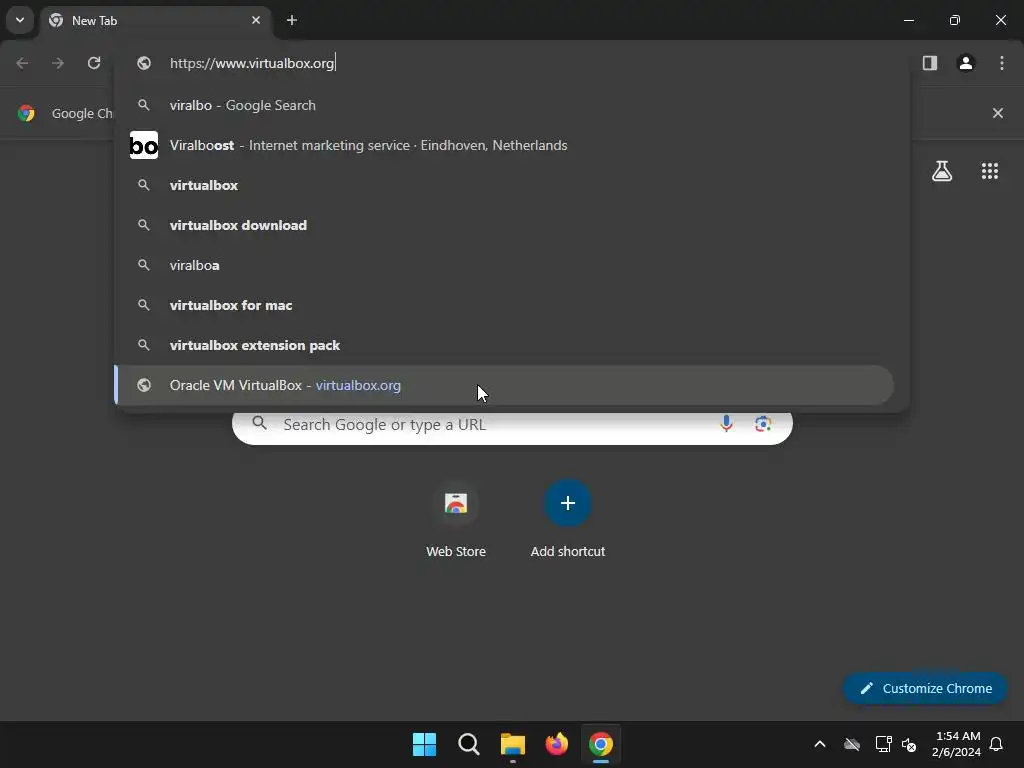Image resolution: width=1024 pixels, height=768 pixels.
Task: Click the OneDrive cloud tray icon
Action: (852, 744)
